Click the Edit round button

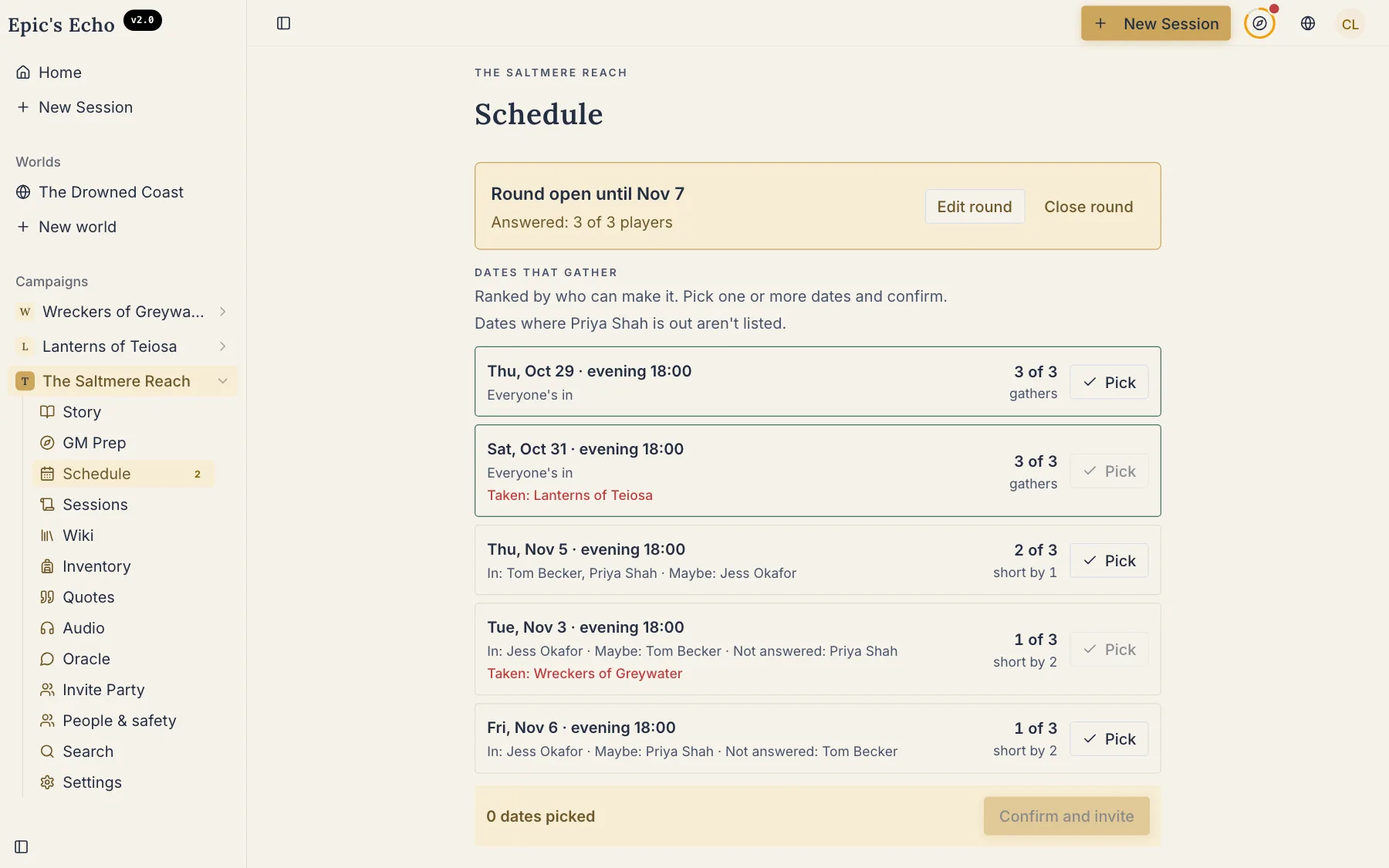(975, 207)
